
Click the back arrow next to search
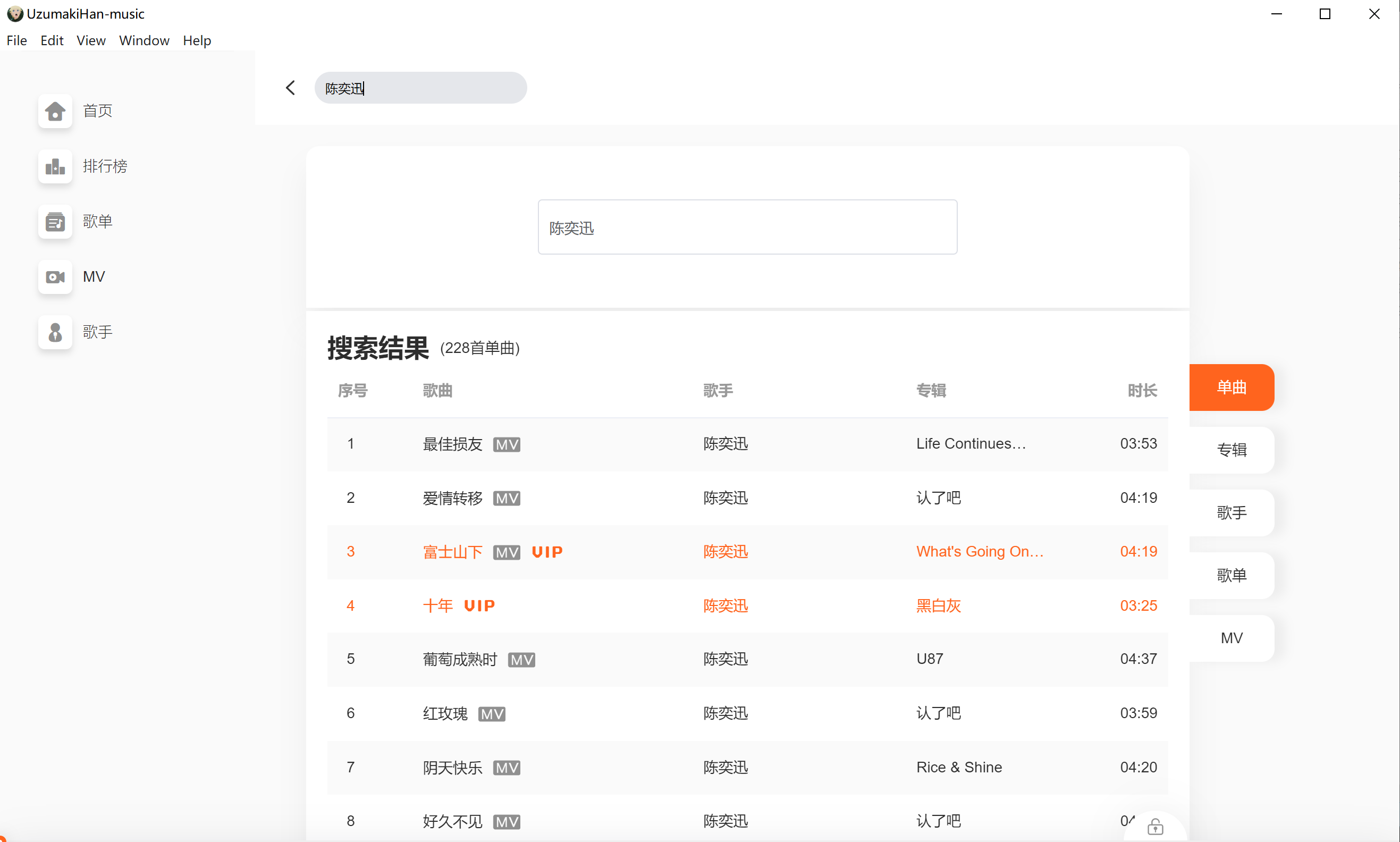(290, 88)
